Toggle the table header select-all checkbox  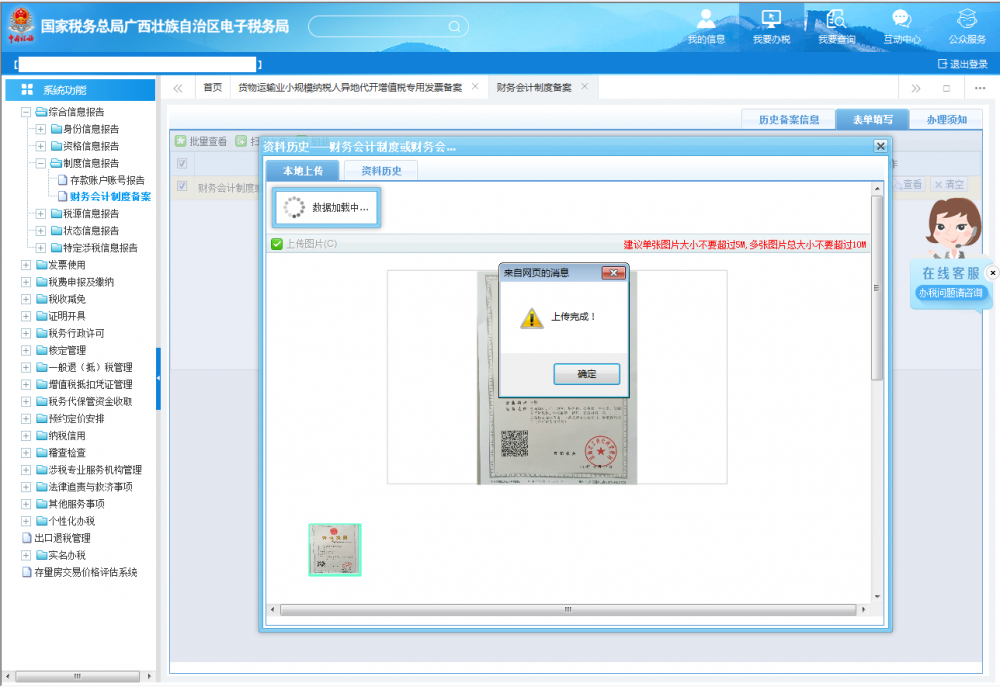point(182,164)
